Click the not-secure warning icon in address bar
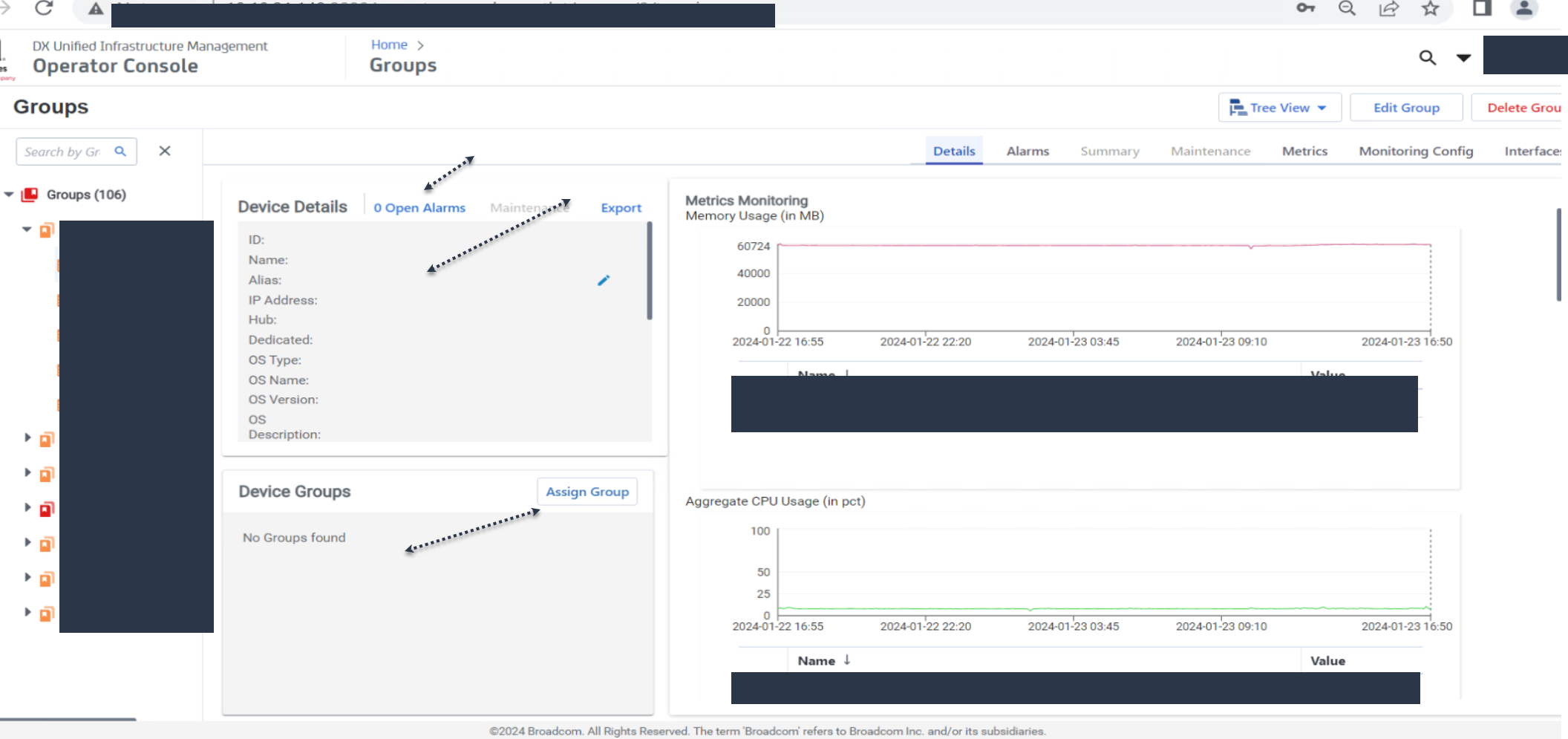Image resolution: width=1568 pixels, height=739 pixels. pyautogui.click(x=96, y=9)
